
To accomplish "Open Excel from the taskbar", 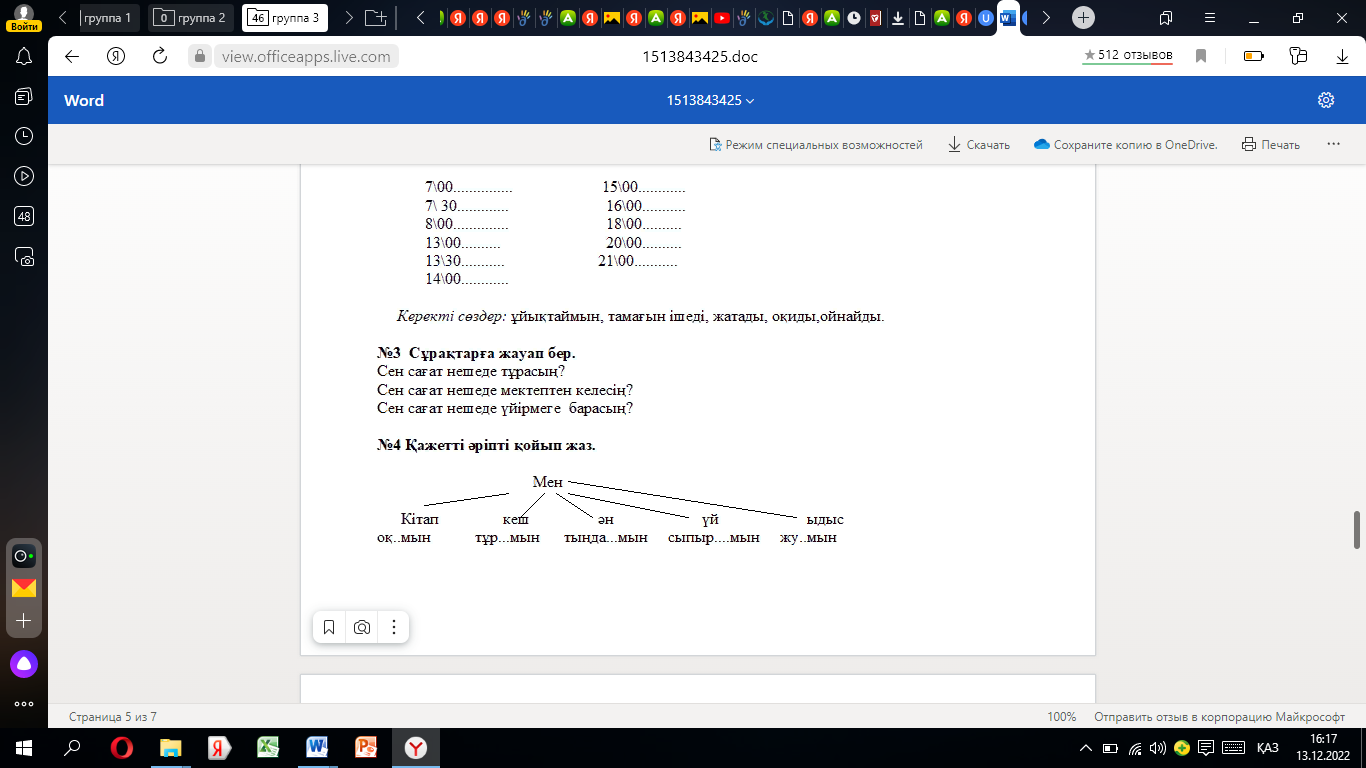I will pos(268,748).
